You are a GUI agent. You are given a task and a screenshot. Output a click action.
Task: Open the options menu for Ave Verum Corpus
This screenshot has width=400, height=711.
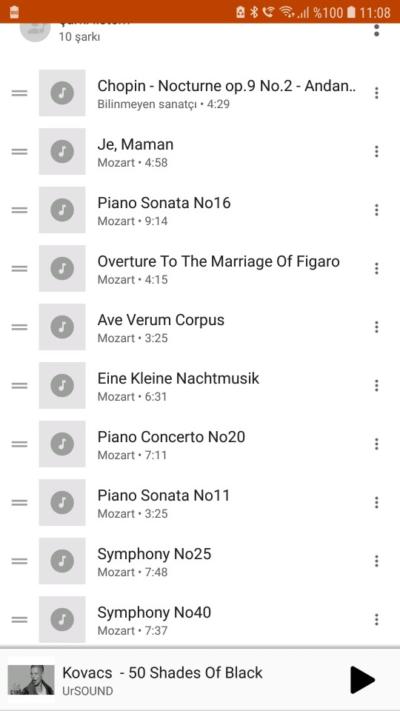[x=376, y=327]
